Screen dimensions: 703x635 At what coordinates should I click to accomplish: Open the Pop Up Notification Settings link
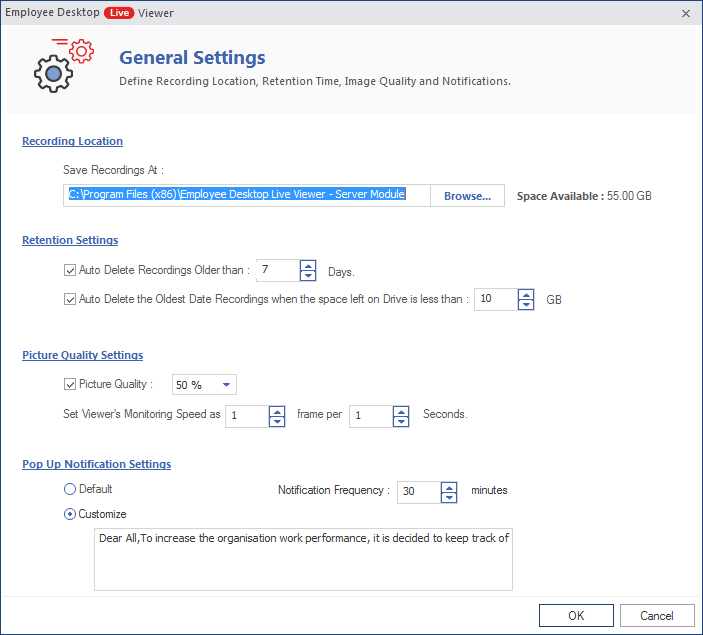point(97,464)
